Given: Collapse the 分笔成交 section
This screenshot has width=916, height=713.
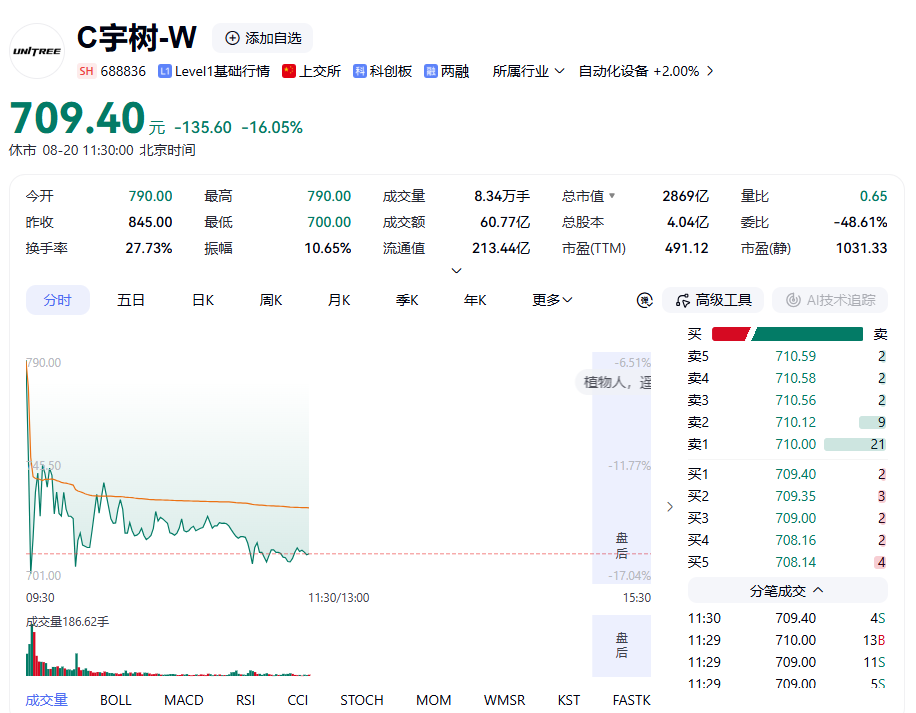Looking at the screenshot, I should (x=787, y=590).
